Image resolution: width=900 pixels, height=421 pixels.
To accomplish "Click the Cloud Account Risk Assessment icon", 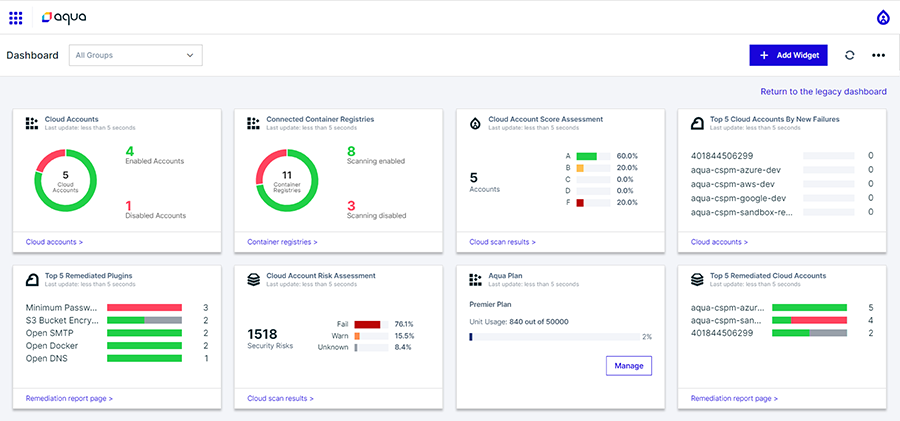I will tap(253, 280).
